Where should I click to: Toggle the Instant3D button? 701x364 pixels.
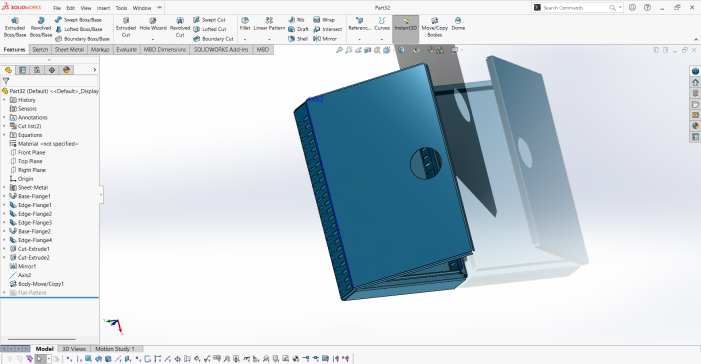405,24
